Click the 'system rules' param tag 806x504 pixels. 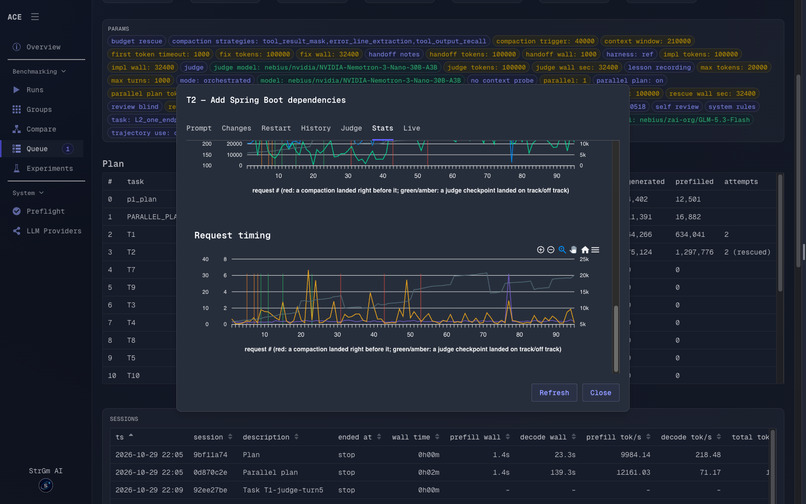click(731, 106)
